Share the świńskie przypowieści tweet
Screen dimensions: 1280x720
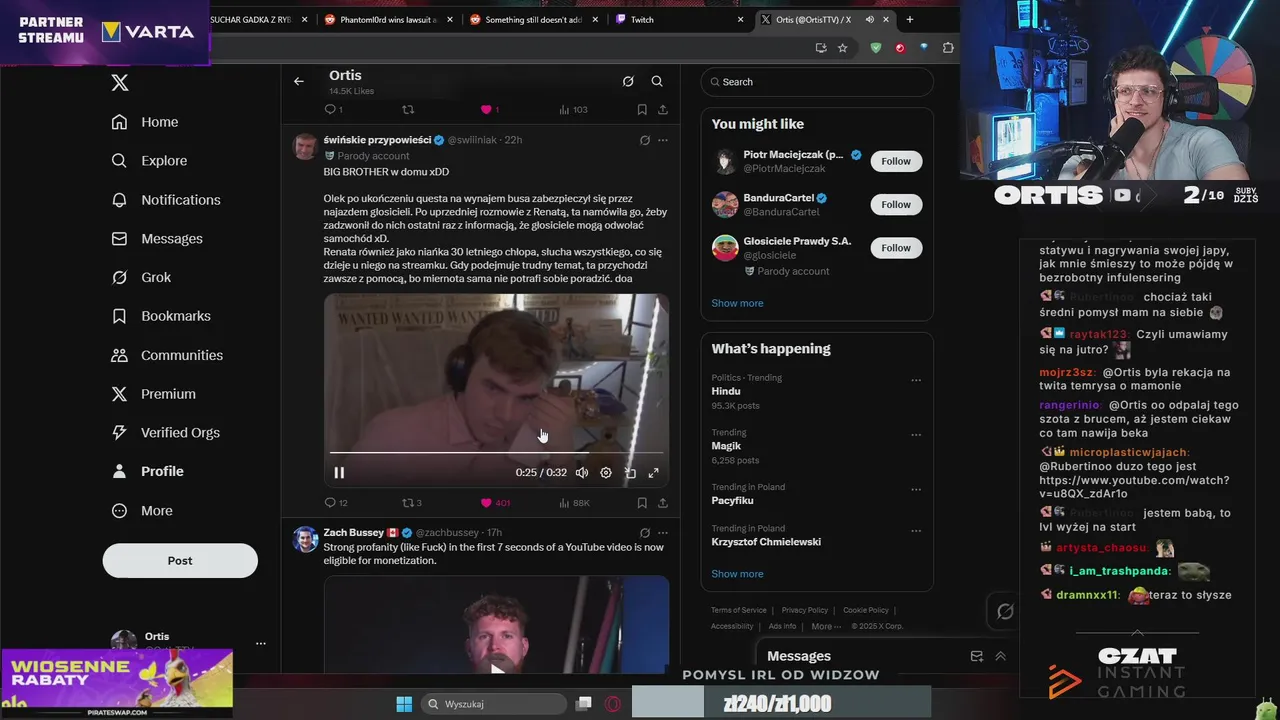point(662,503)
